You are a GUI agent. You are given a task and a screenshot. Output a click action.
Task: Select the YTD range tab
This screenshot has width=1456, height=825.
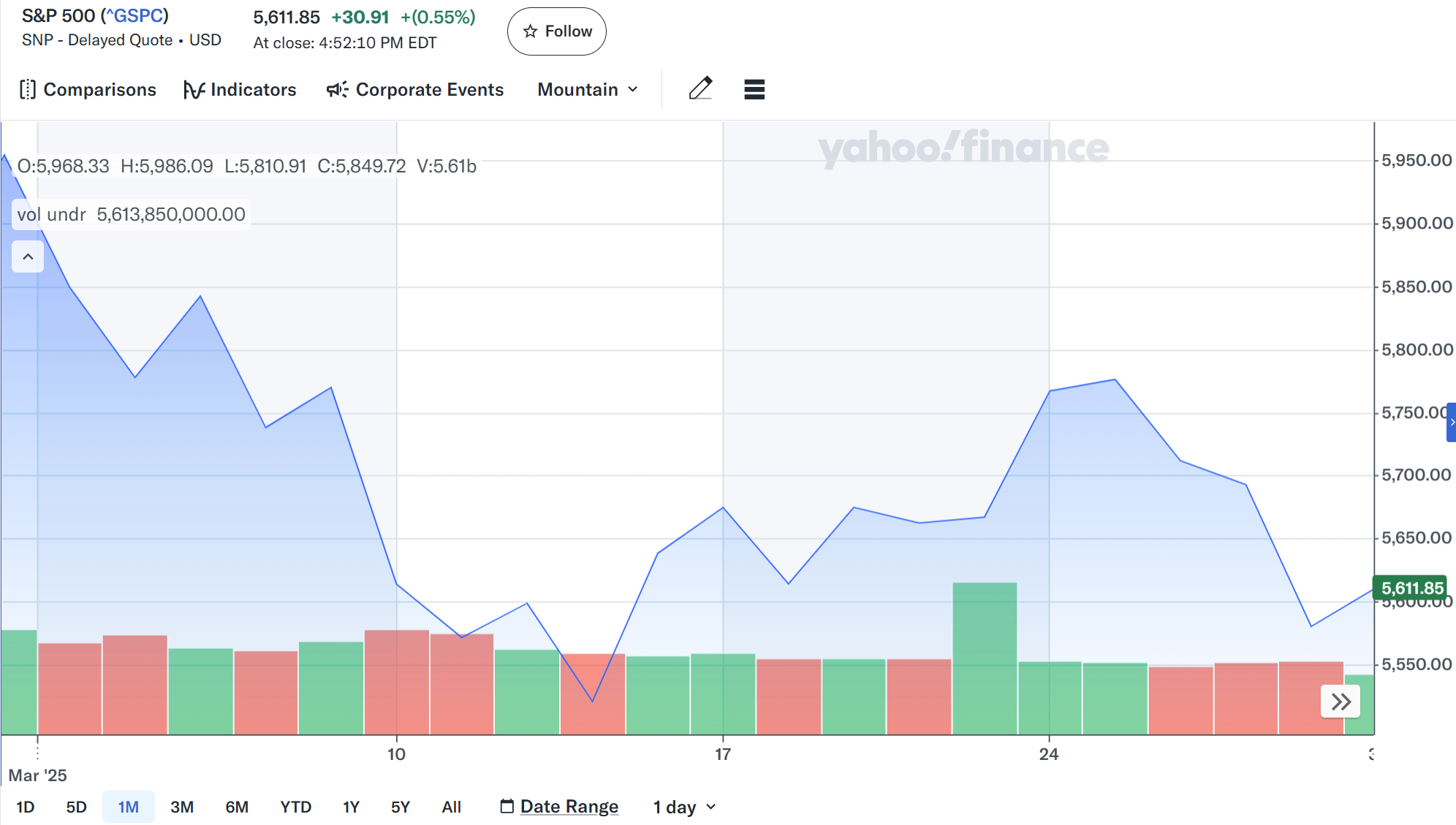(x=296, y=807)
